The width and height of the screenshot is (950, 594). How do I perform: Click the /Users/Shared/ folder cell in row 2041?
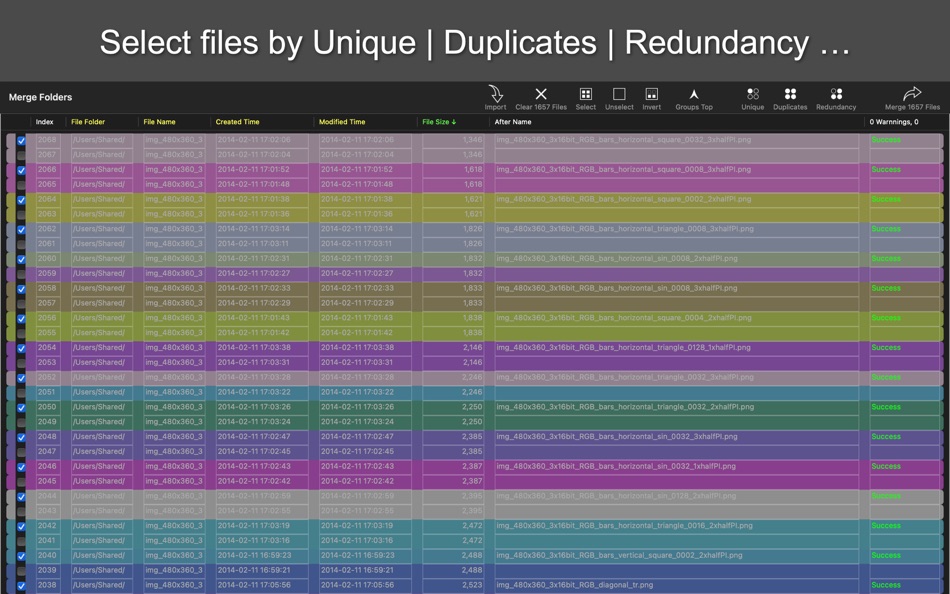[102, 540]
